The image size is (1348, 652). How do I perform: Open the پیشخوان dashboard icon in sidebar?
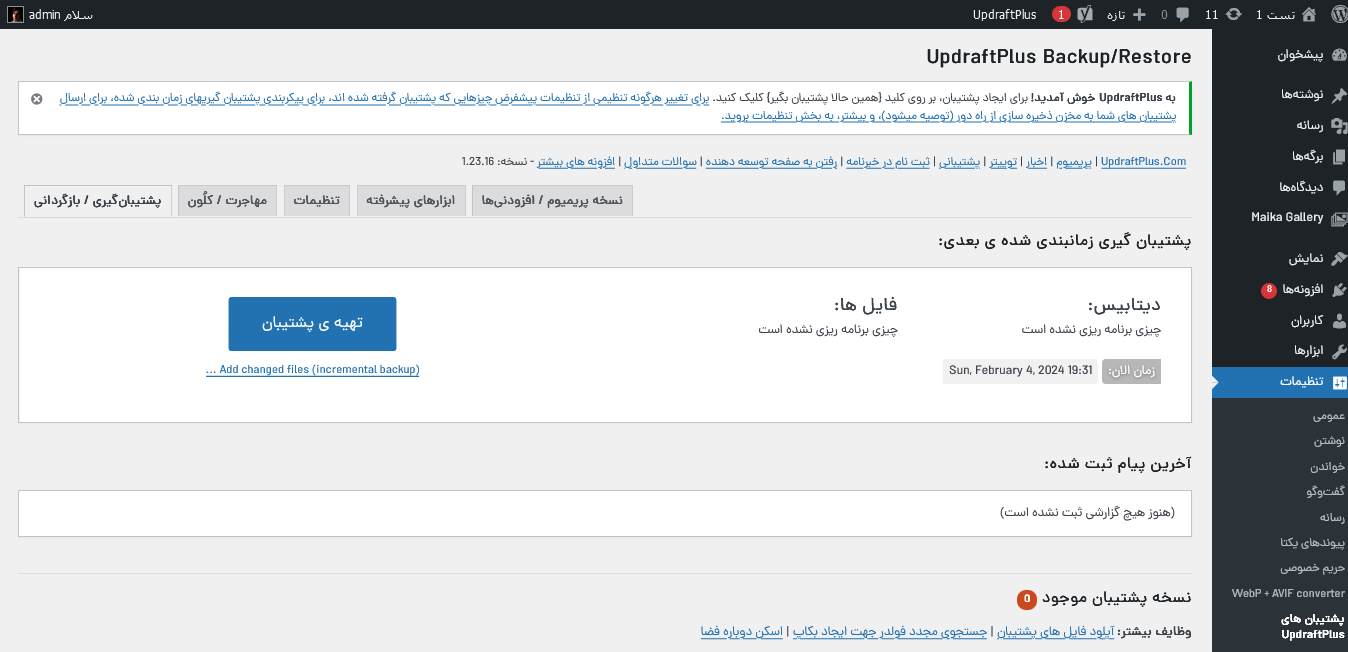point(1339,55)
